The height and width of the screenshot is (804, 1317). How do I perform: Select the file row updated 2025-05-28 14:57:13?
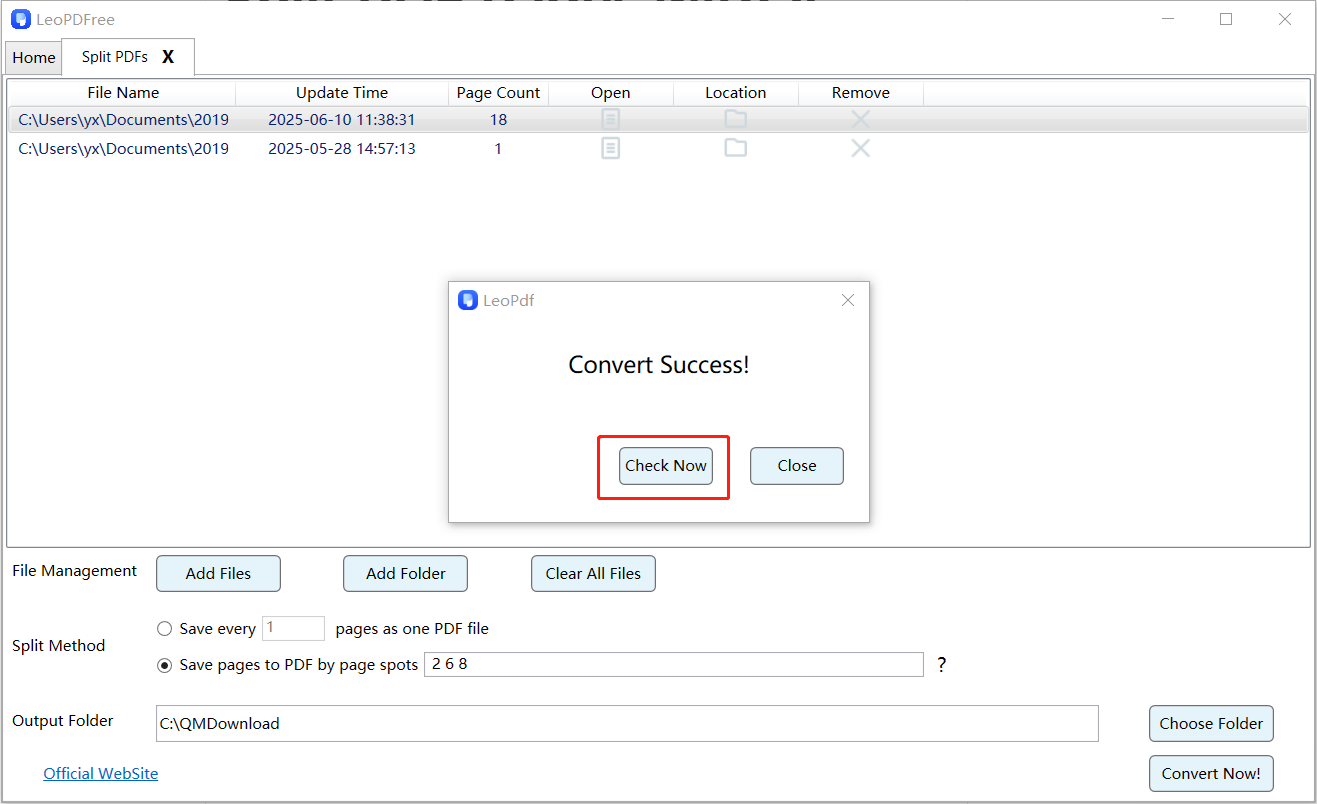coord(658,149)
